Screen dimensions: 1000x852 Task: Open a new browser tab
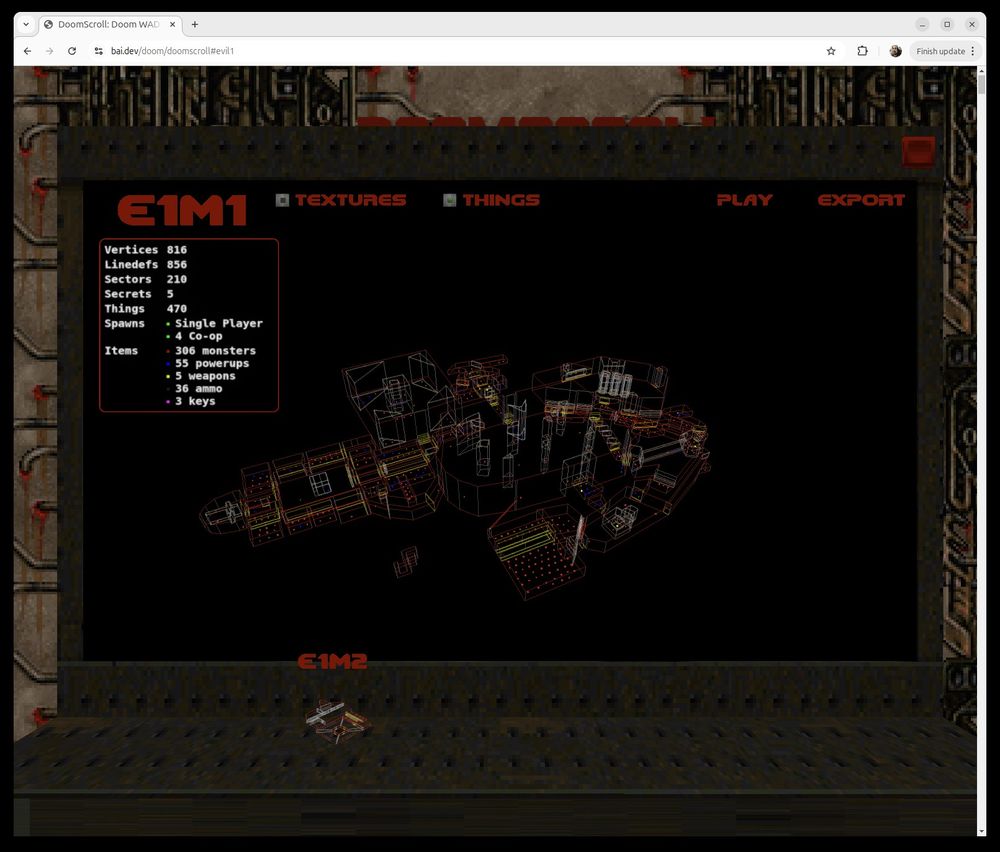pos(195,24)
